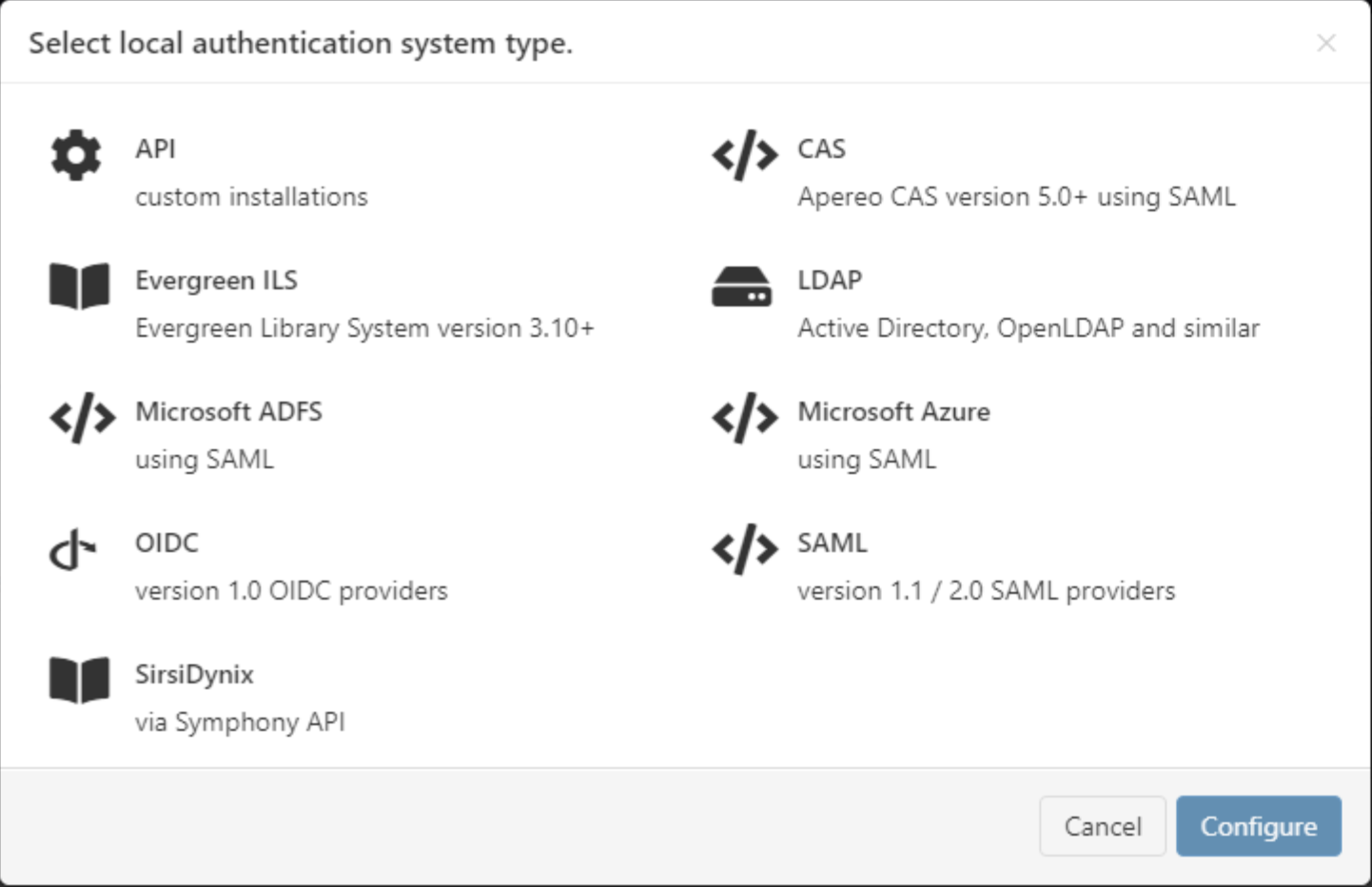Cancel the authentication type selection

click(1102, 825)
